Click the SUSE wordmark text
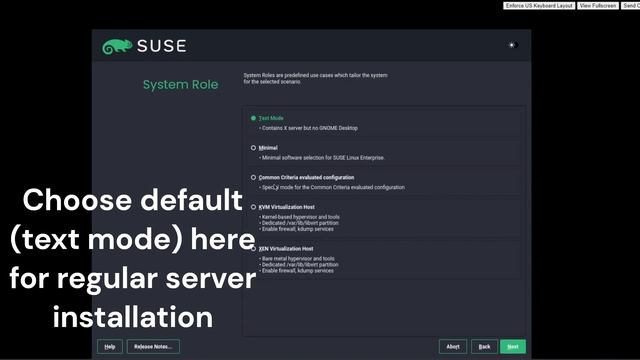This screenshot has height=360, width=640. pos(162,46)
